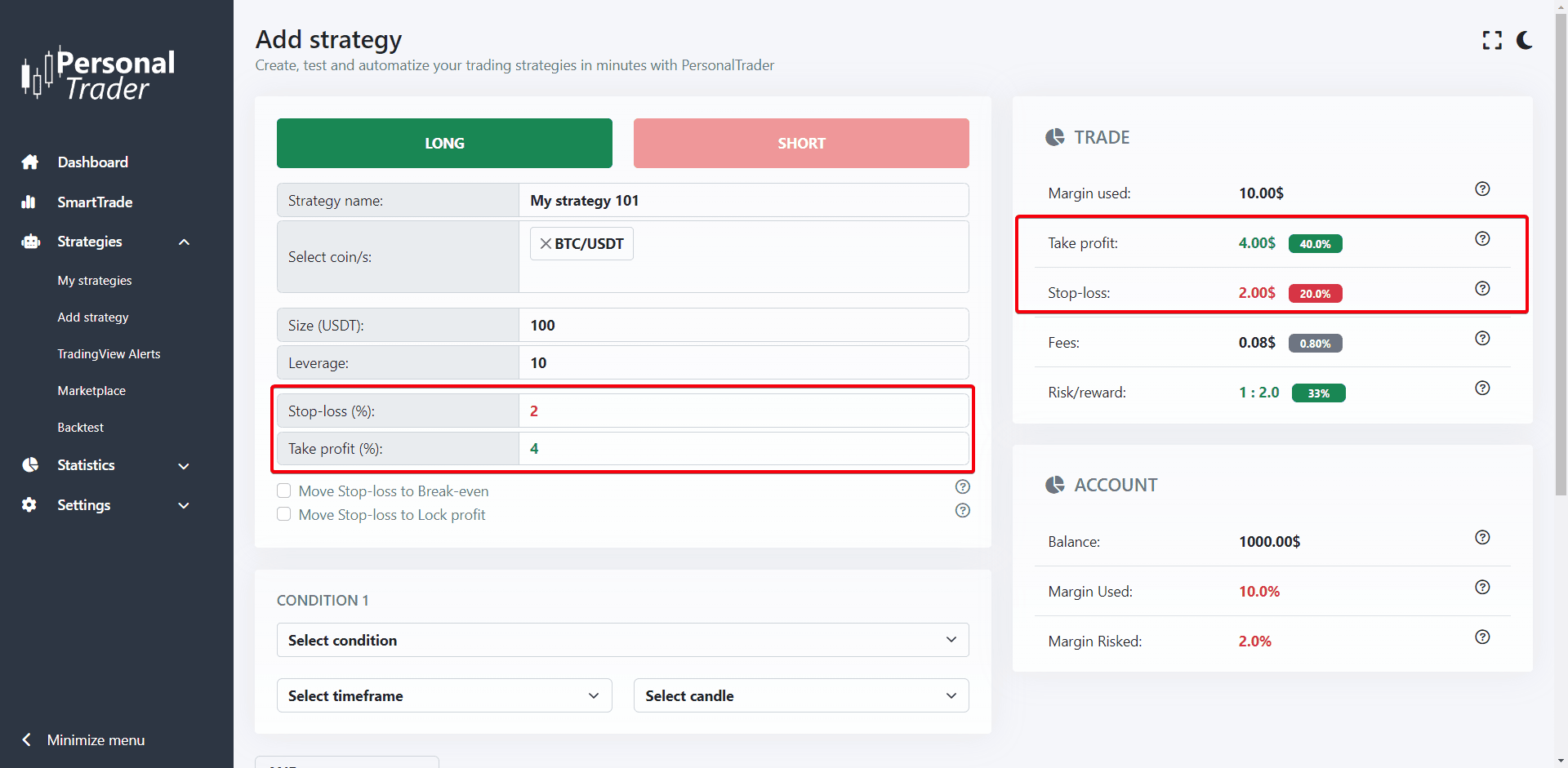Viewport: 1568px width, 768px height.
Task: Select the SHORT trade direction
Action: tap(800, 143)
